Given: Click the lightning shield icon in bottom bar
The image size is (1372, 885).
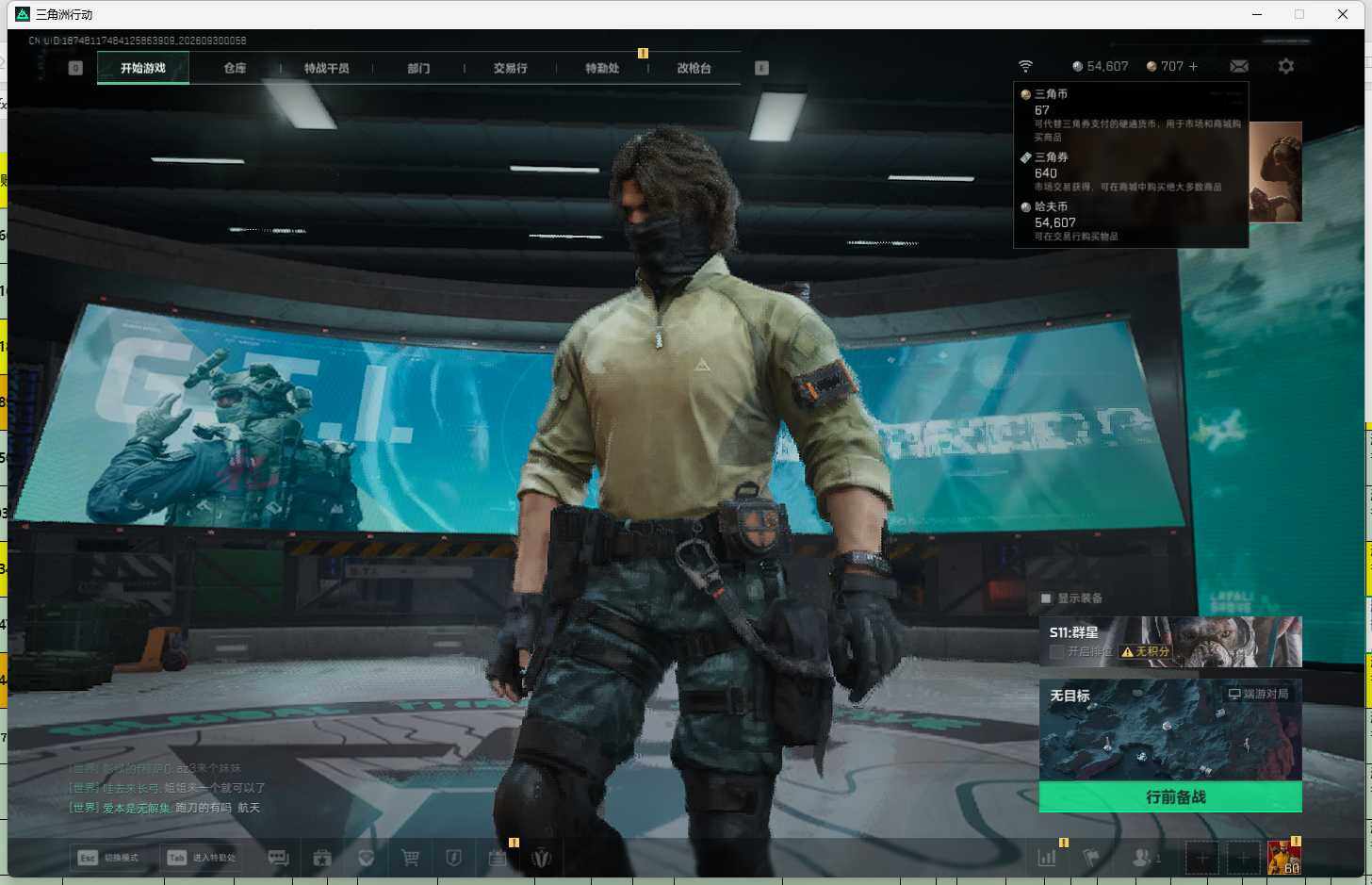Looking at the screenshot, I should click(453, 858).
